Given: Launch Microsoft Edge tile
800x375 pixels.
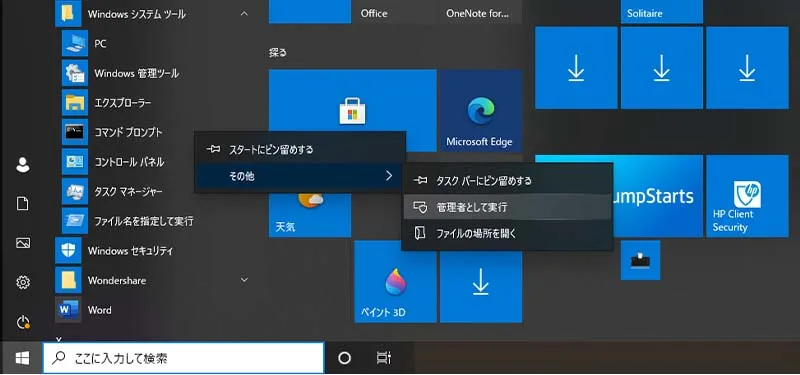Looking at the screenshot, I should [481, 111].
